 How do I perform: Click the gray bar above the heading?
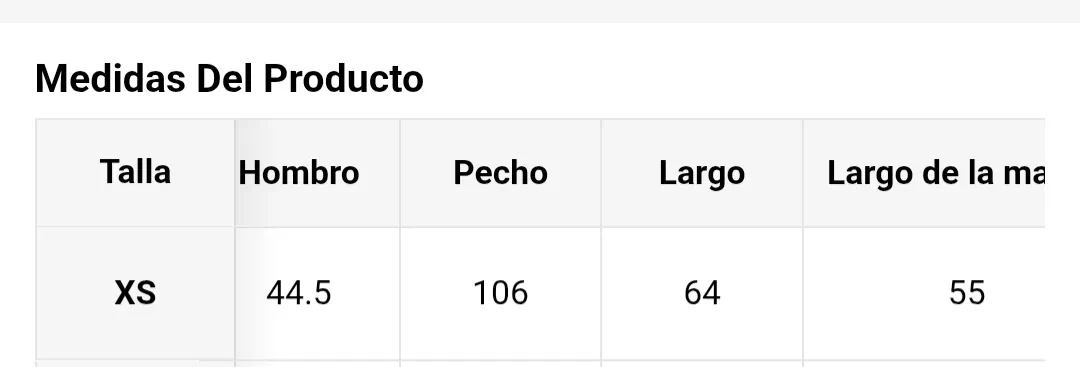click(x=540, y=11)
